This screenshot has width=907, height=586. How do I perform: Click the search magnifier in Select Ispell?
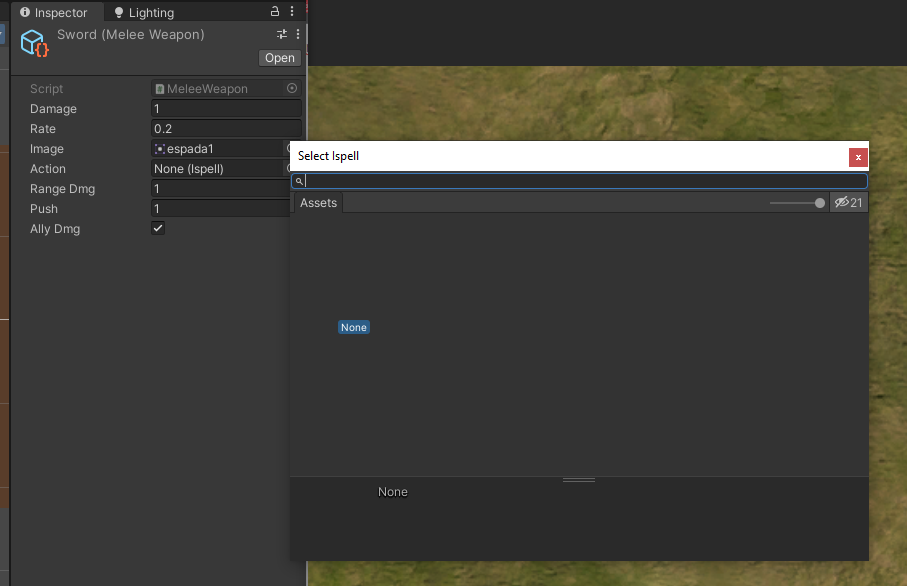pos(298,181)
